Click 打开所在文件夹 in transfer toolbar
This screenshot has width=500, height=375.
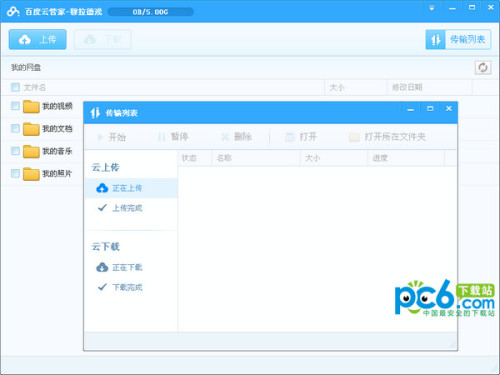point(387,137)
